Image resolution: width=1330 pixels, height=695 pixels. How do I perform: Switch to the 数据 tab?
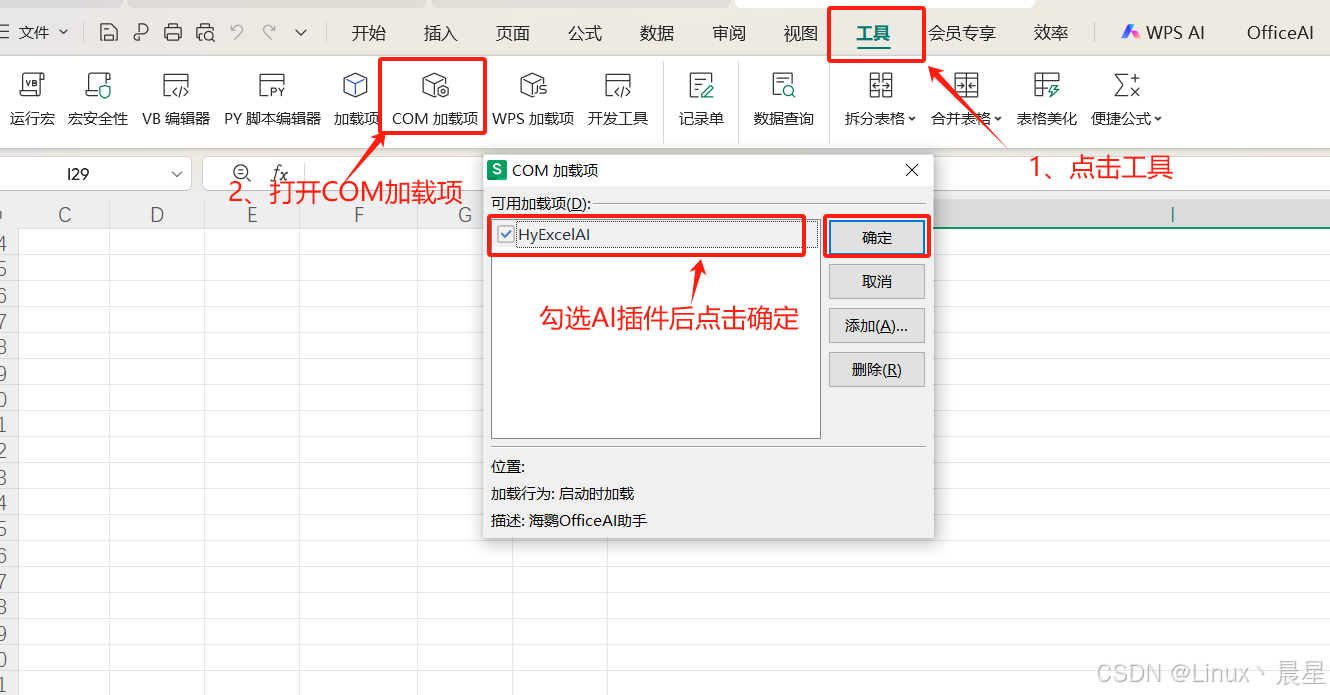(x=657, y=33)
